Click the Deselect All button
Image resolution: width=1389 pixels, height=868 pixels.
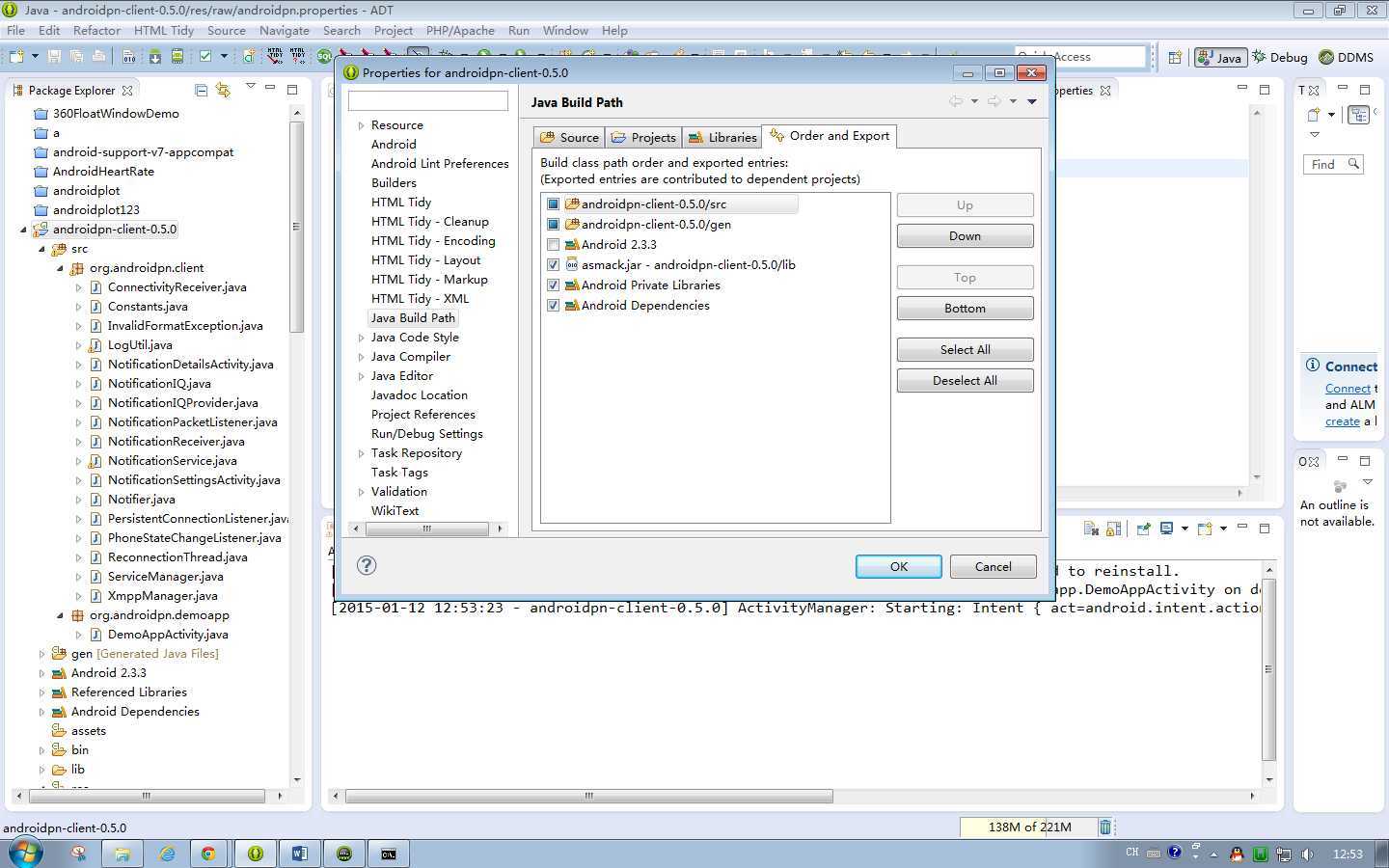pos(965,381)
